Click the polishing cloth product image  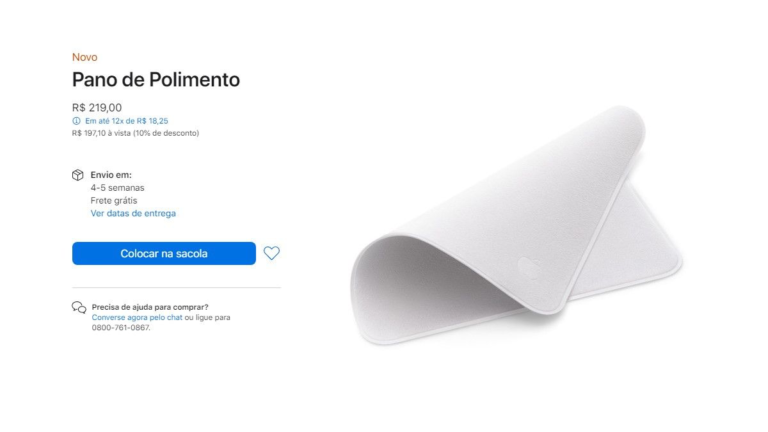pyautogui.click(x=516, y=225)
